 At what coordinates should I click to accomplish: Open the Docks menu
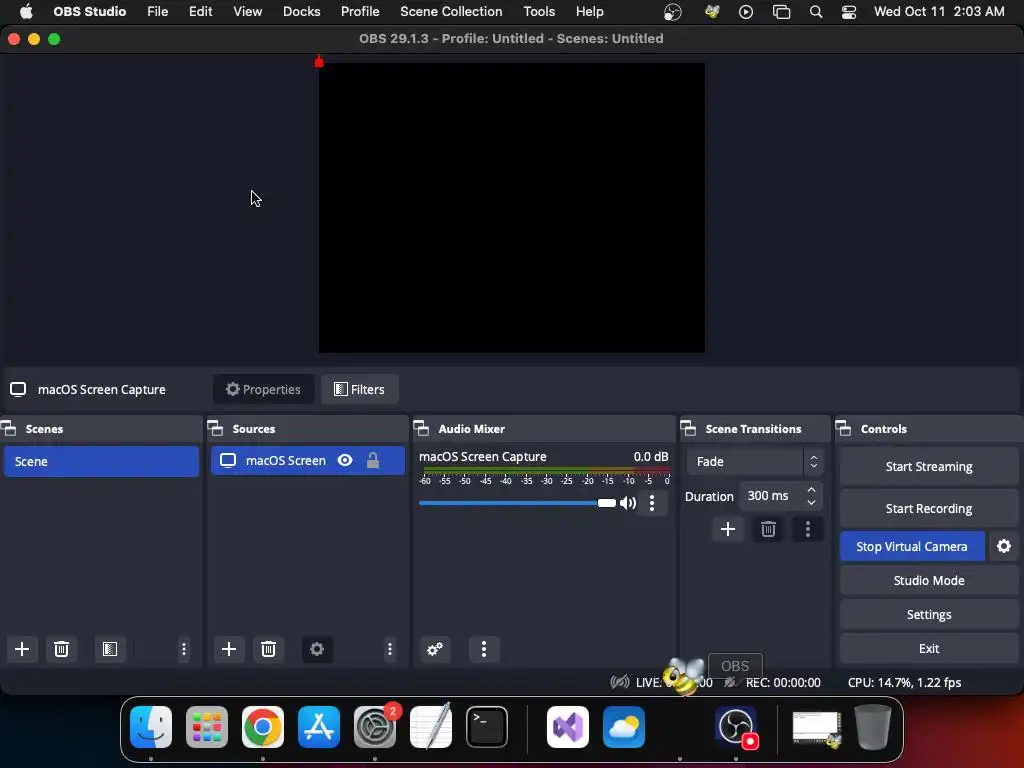point(301,12)
